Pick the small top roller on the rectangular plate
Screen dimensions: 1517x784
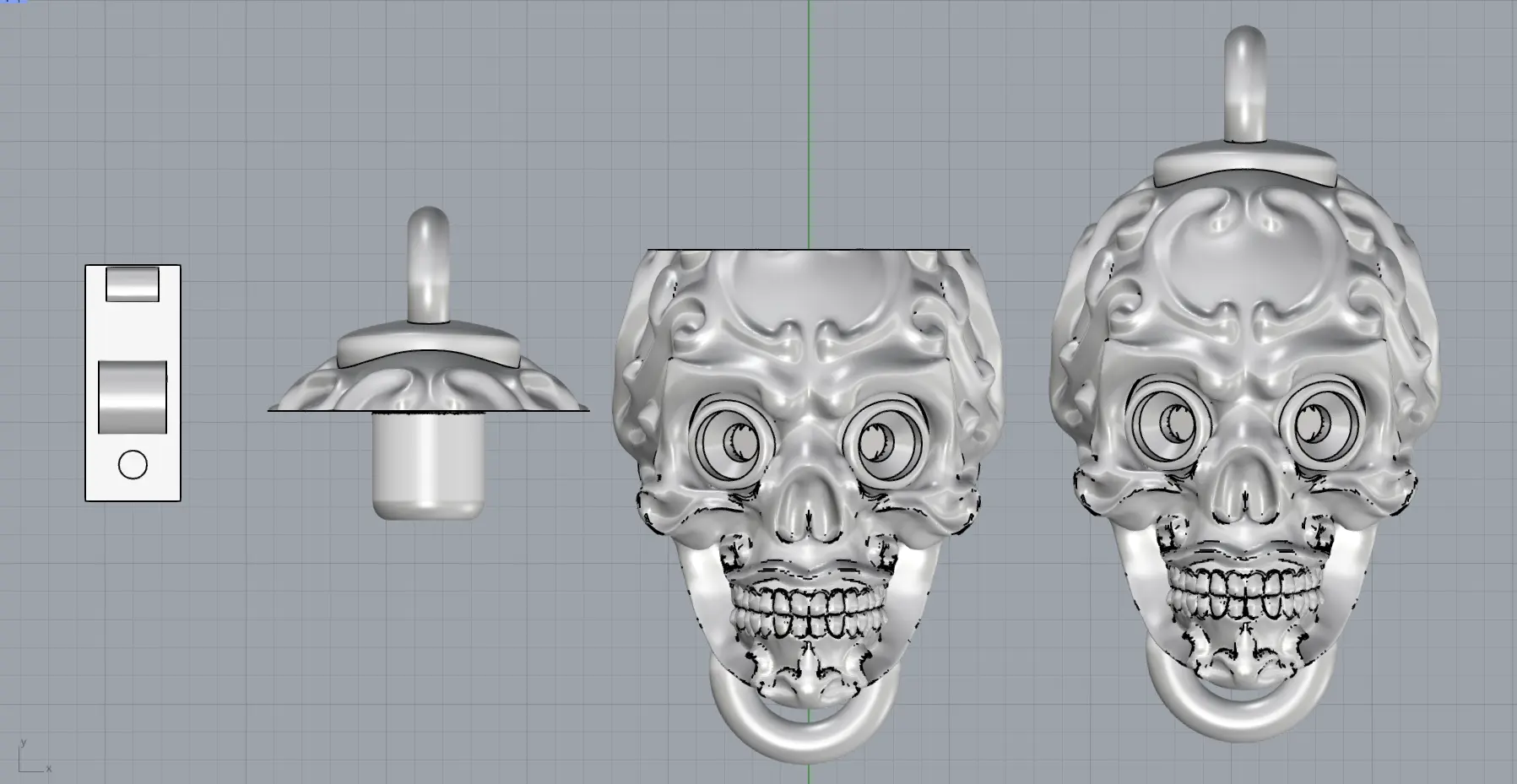(133, 284)
